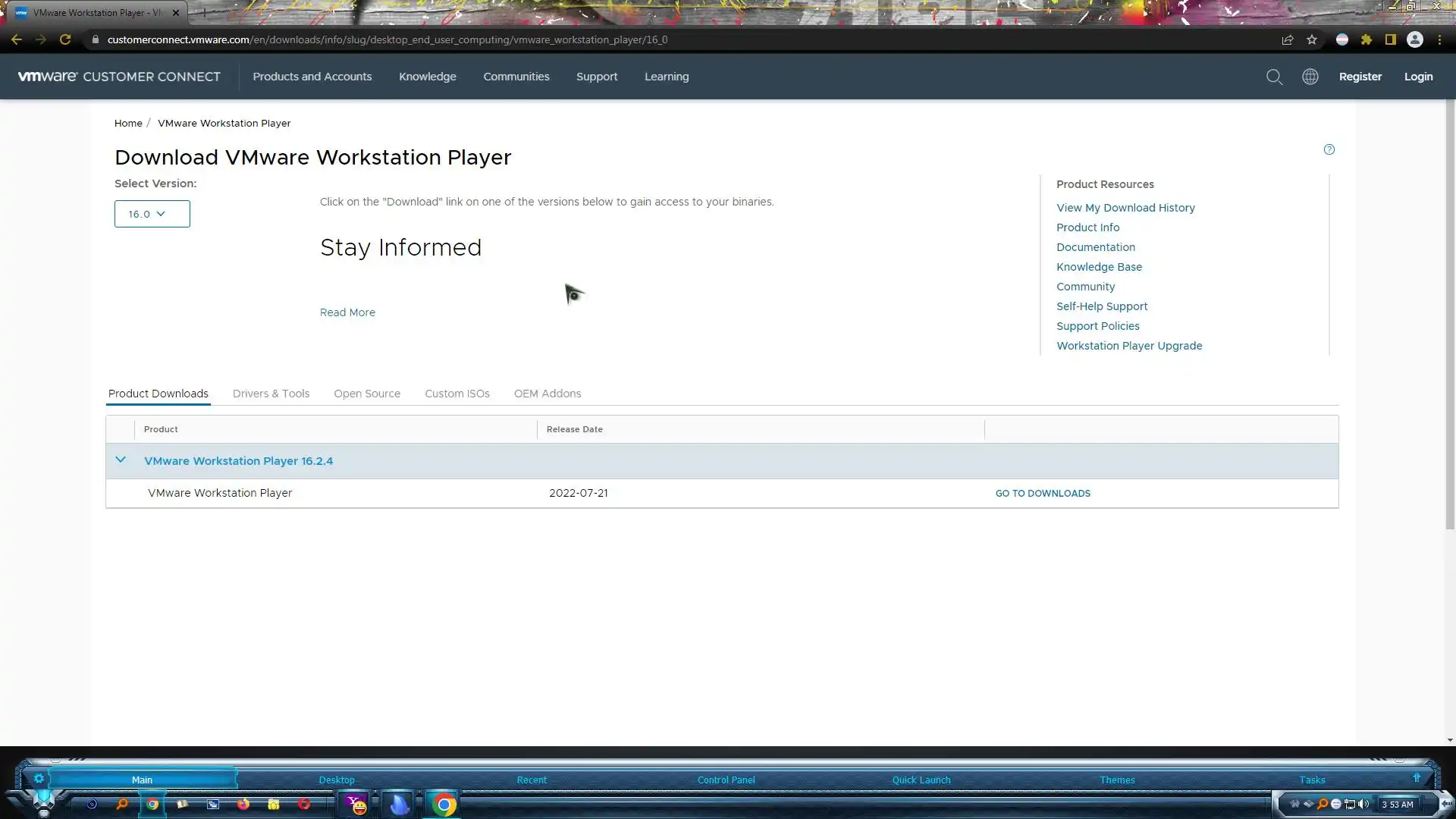Click the search magnifier icon in the header
Screen dimensions: 1456x819
point(1274,77)
